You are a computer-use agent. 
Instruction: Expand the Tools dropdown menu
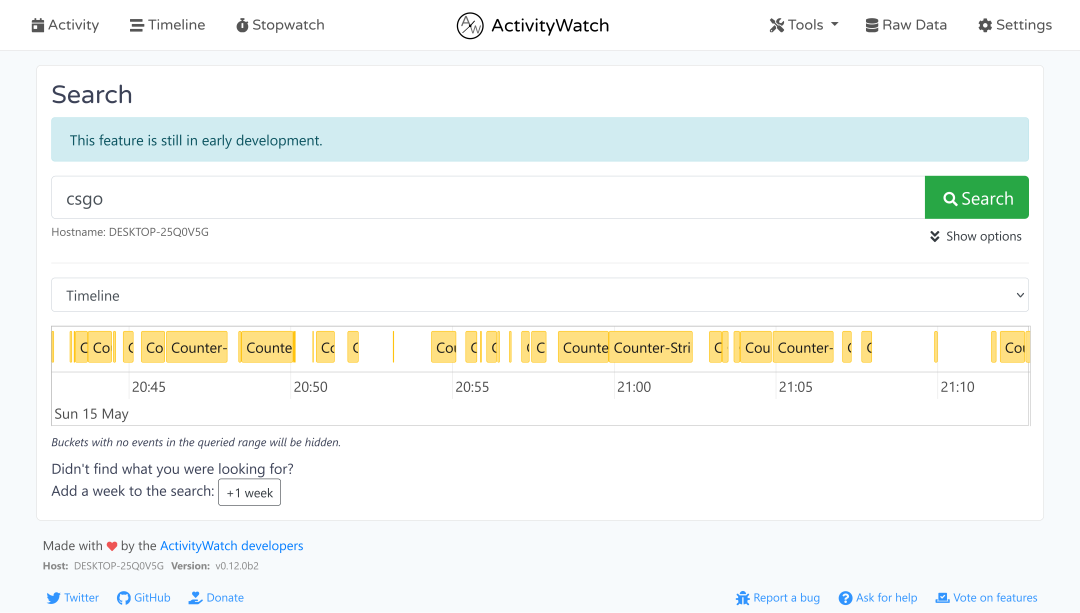click(804, 25)
